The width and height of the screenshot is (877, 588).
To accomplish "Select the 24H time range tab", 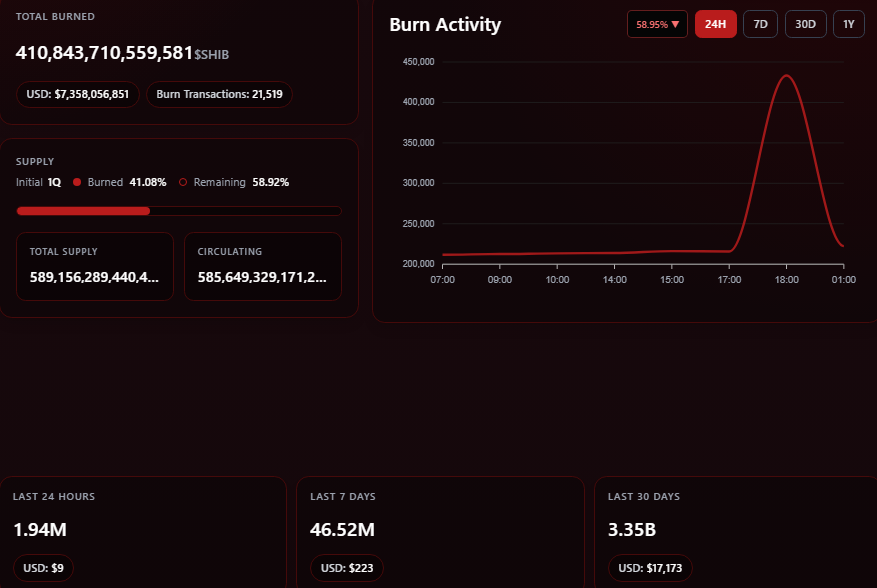I will [715, 25].
